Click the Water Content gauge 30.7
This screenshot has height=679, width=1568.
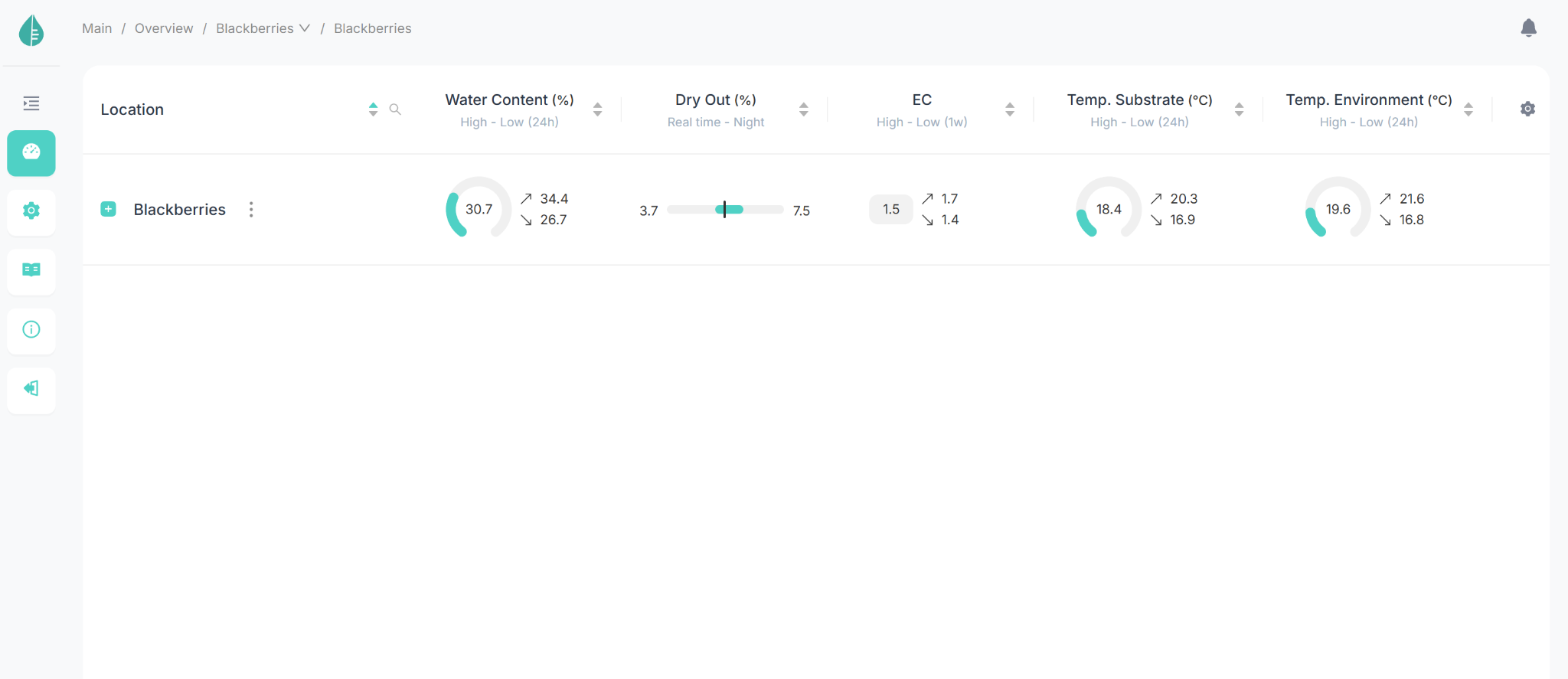(x=479, y=209)
